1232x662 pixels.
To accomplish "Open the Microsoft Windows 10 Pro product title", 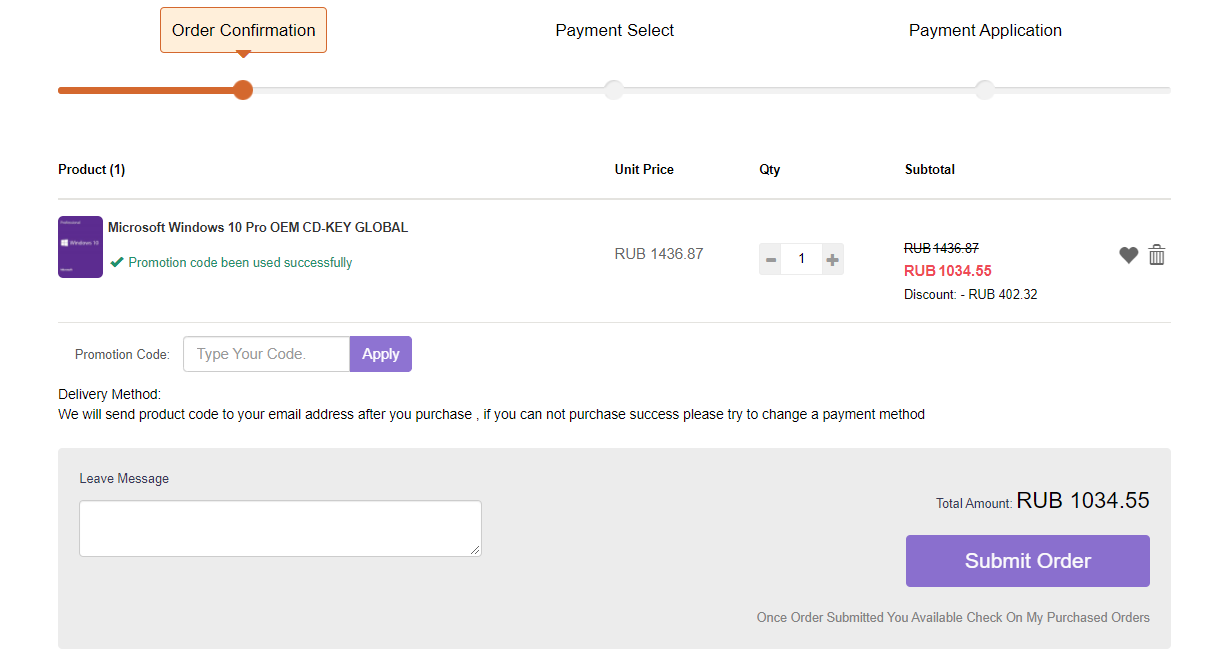I will pos(258,227).
